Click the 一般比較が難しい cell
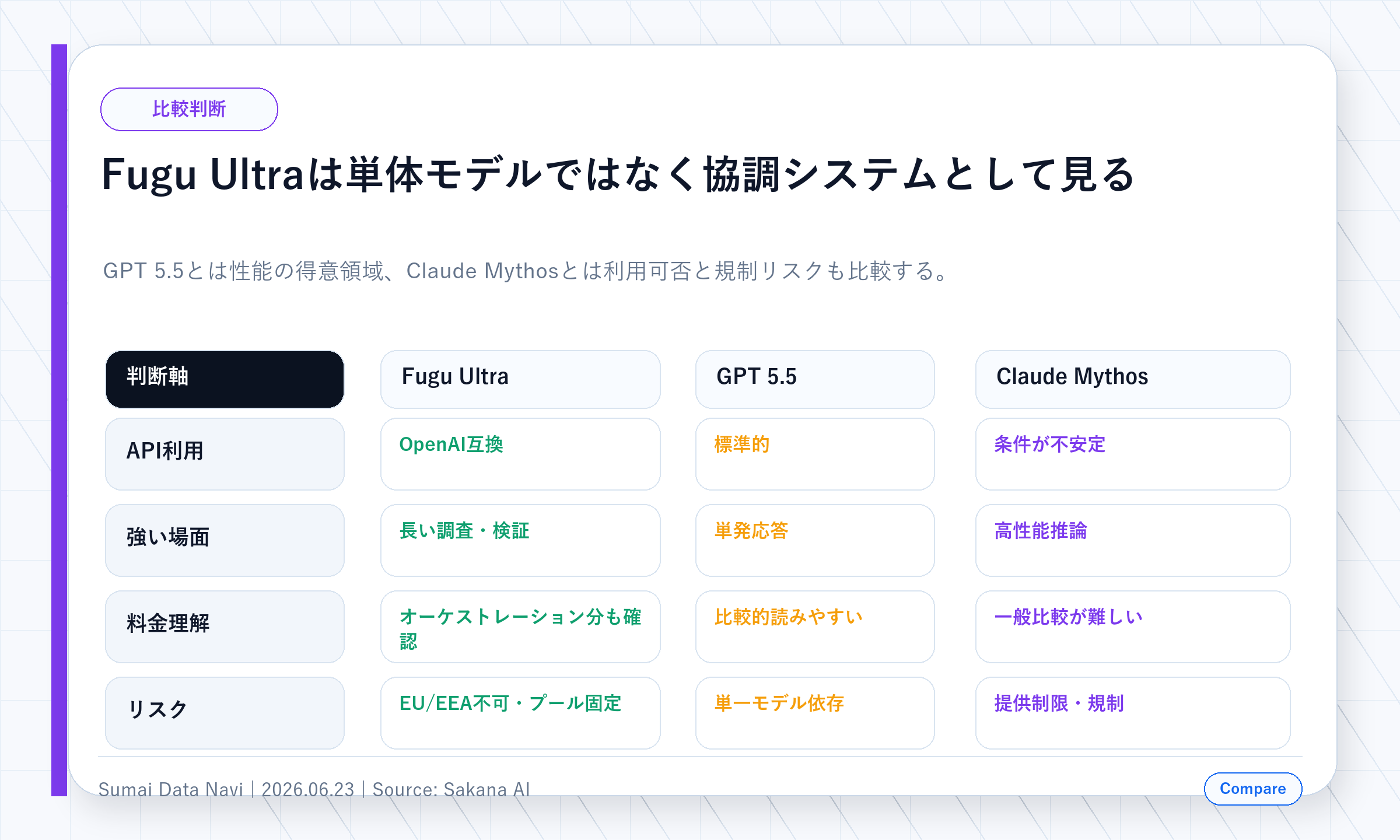 point(1133,626)
